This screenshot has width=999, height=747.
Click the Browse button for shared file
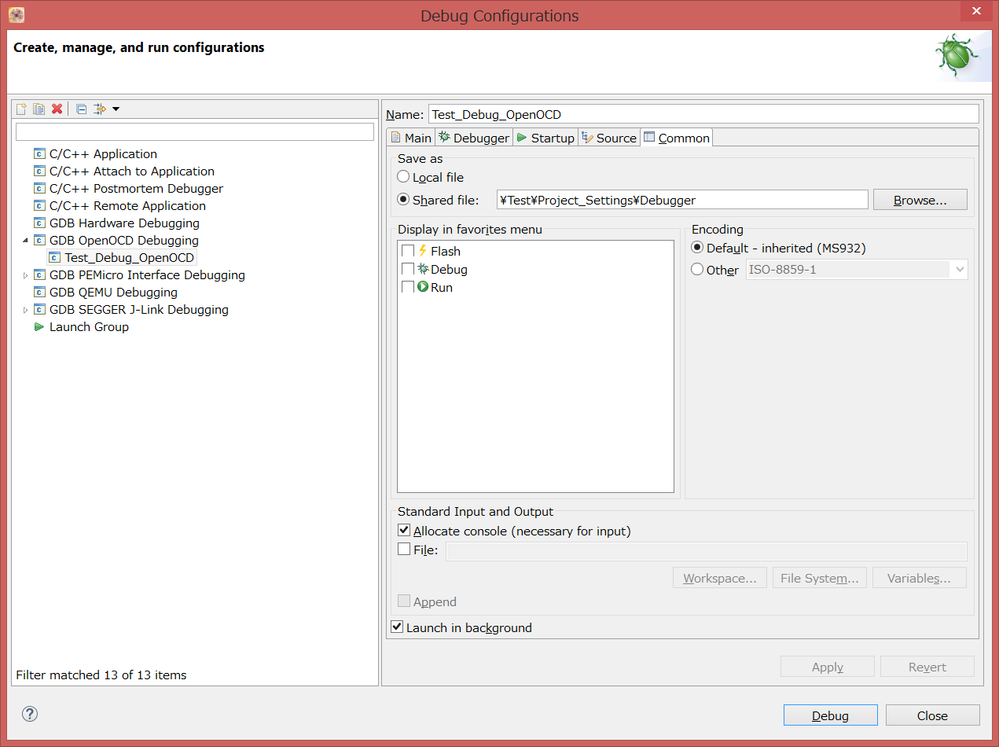pos(919,199)
